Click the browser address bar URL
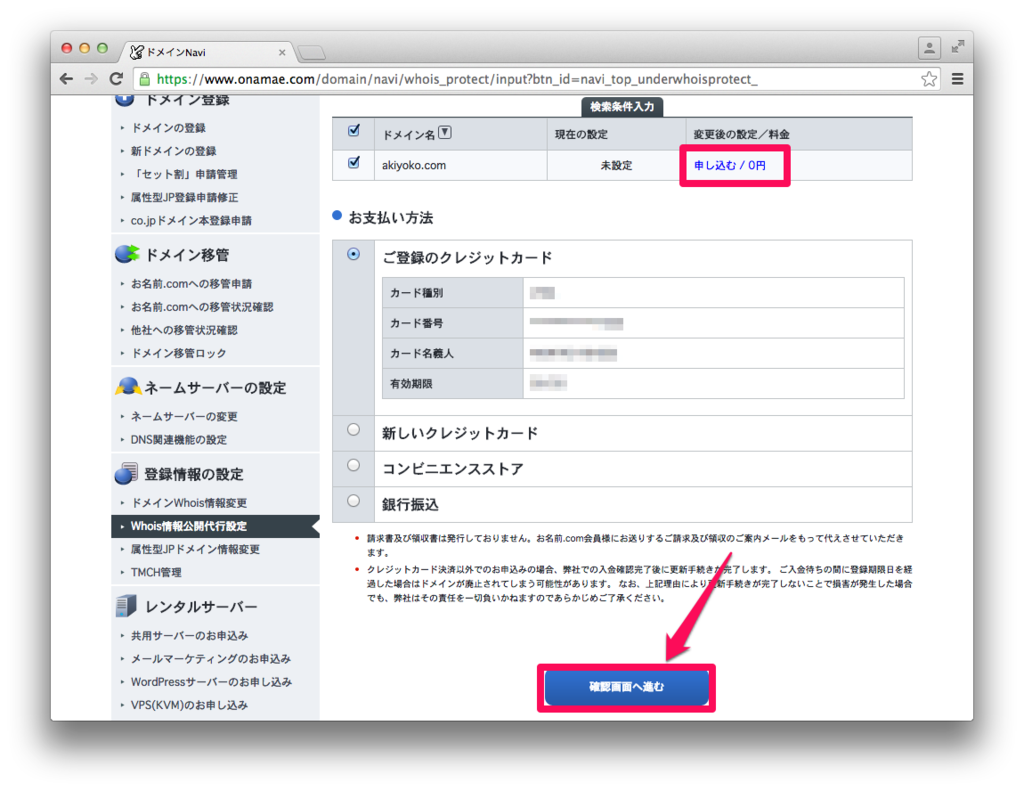This screenshot has width=1024, height=791. (x=457, y=79)
